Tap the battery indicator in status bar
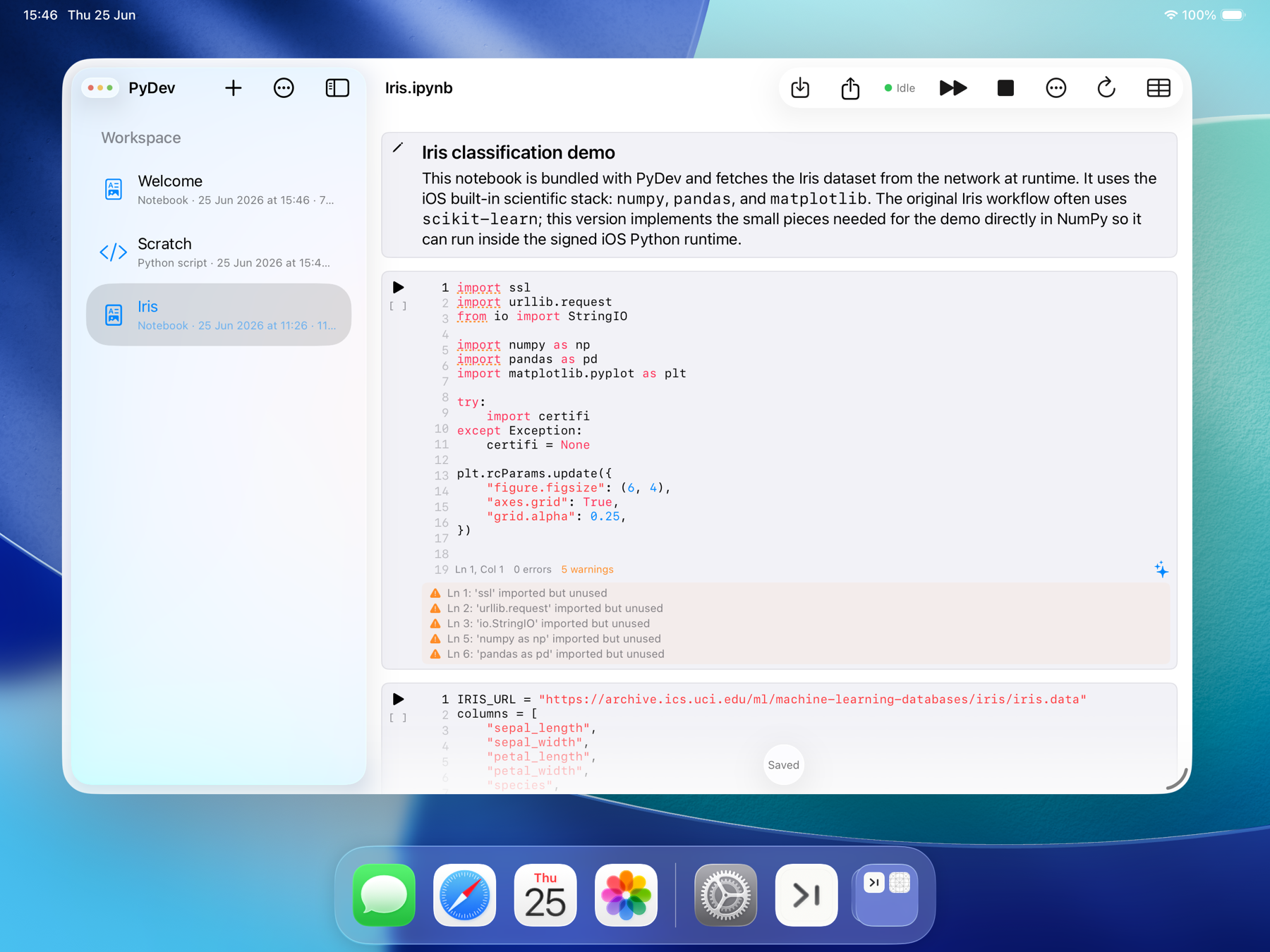1270x952 pixels. click(x=1233, y=15)
